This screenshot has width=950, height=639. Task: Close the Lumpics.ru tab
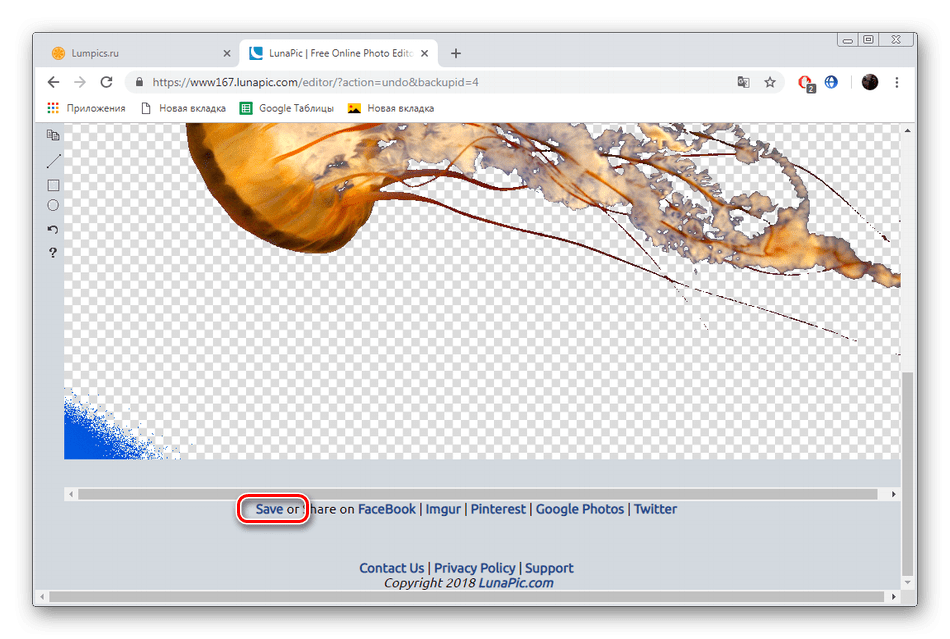[227, 53]
